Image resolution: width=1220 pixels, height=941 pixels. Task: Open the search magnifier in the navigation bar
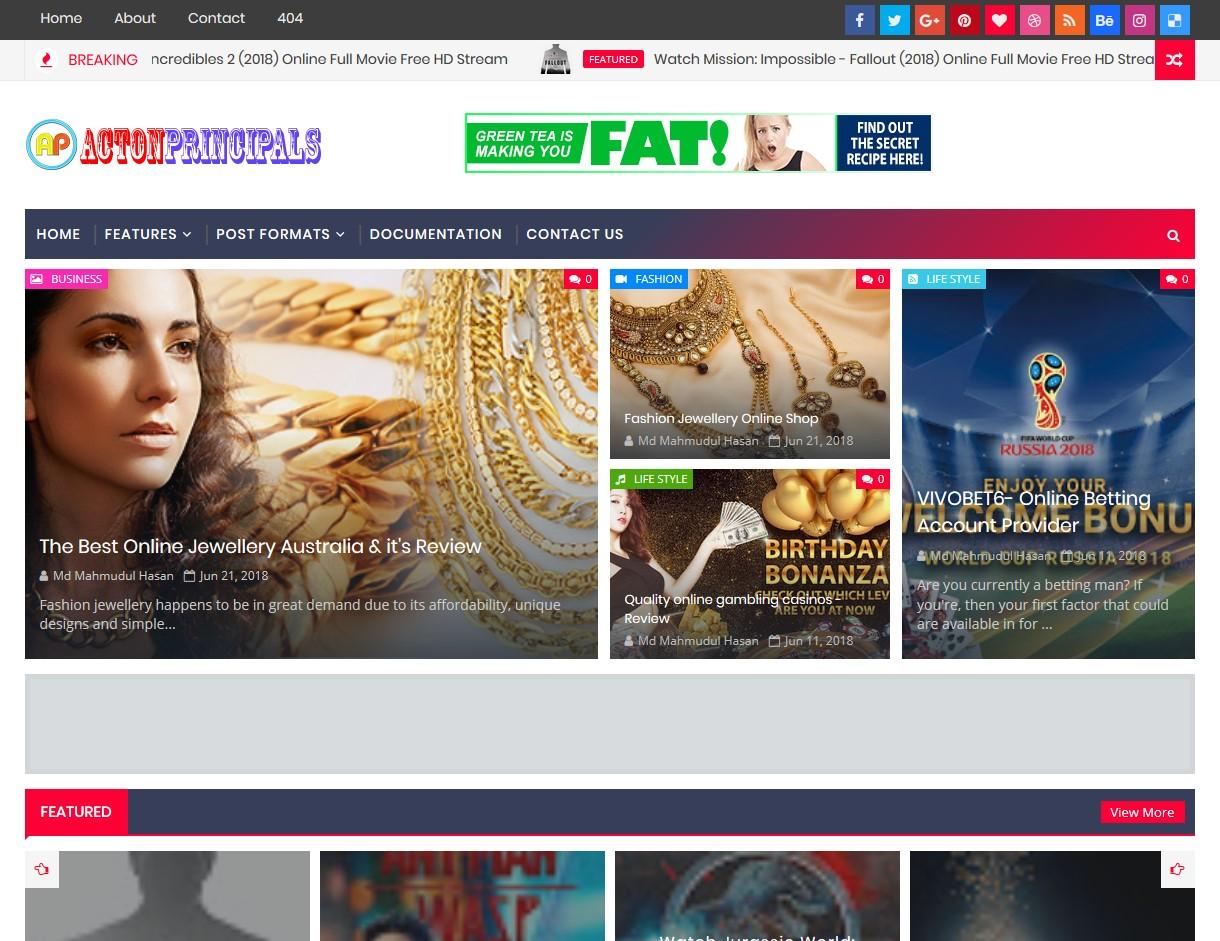click(1172, 234)
